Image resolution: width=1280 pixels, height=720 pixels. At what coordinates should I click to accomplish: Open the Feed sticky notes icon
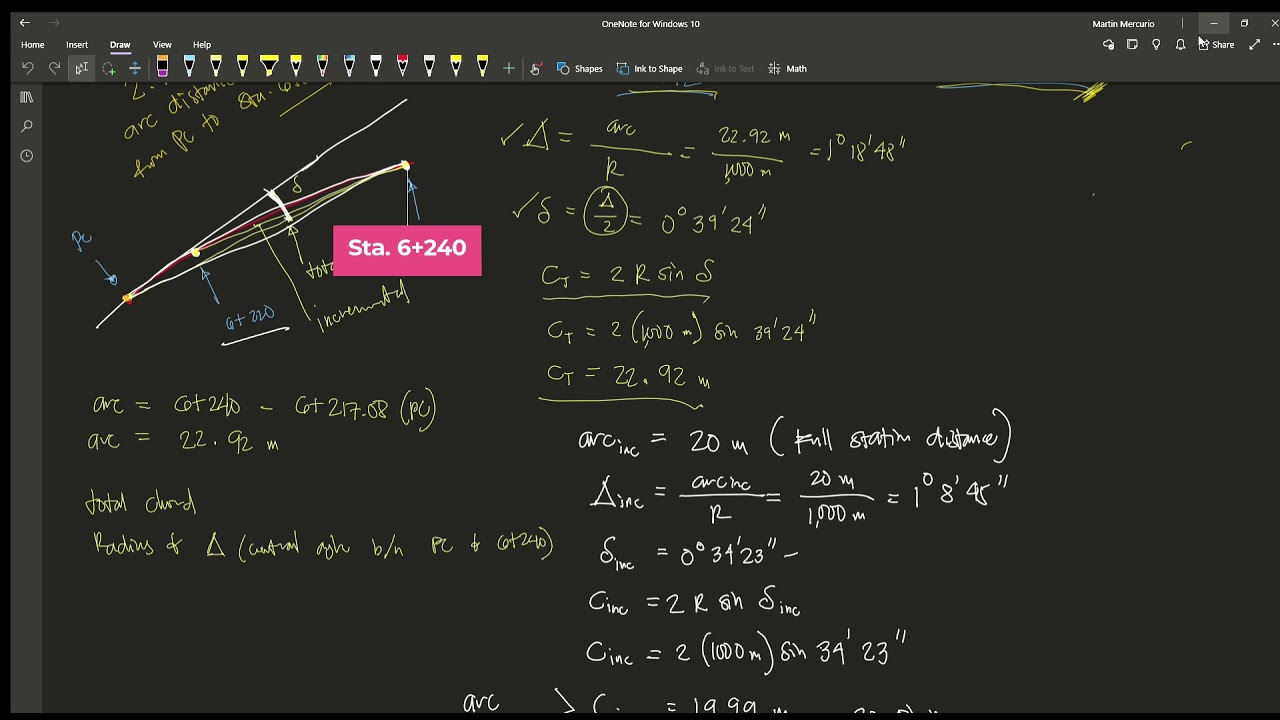(1132, 44)
